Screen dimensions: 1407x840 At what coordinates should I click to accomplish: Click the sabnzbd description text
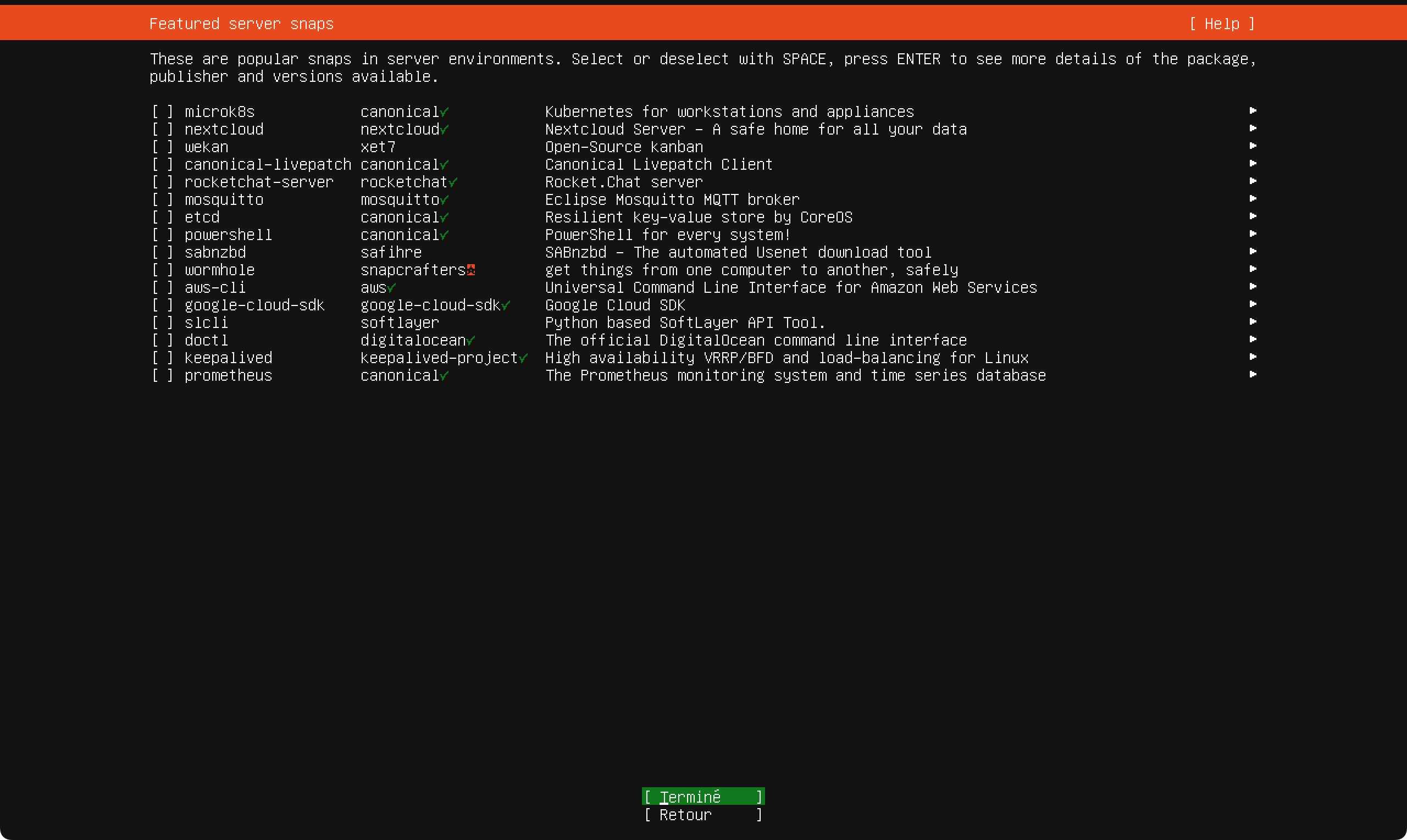pos(738,253)
